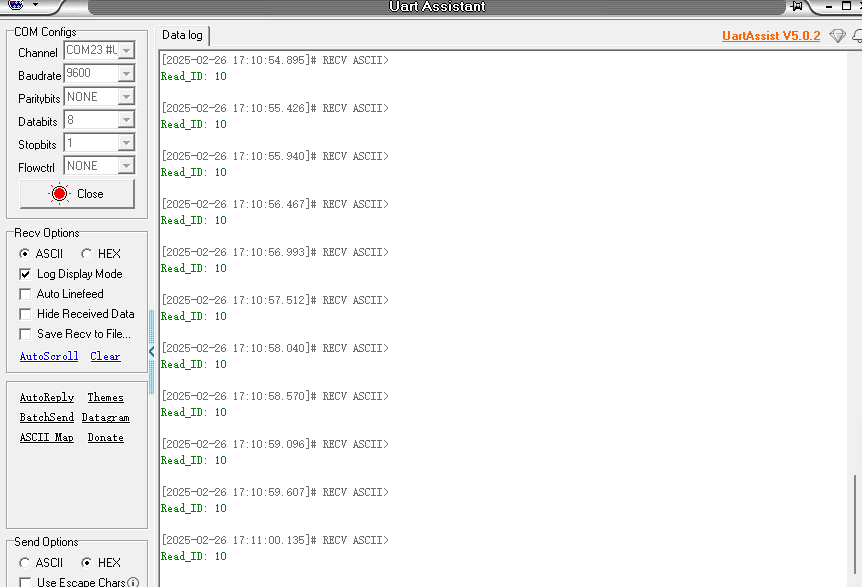Screen dimensions: 862x587
Task: Toggle Log Display Mode checkbox
Action: tap(25, 274)
